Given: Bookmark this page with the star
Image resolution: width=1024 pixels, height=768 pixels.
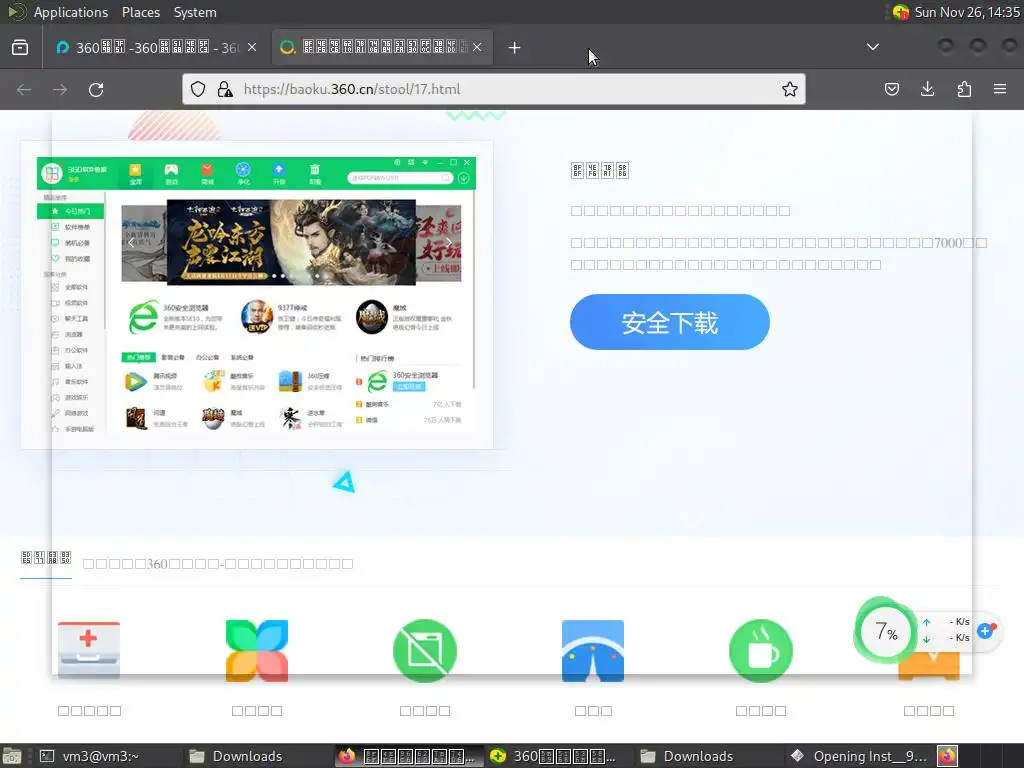Looking at the screenshot, I should tap(790, 89).
